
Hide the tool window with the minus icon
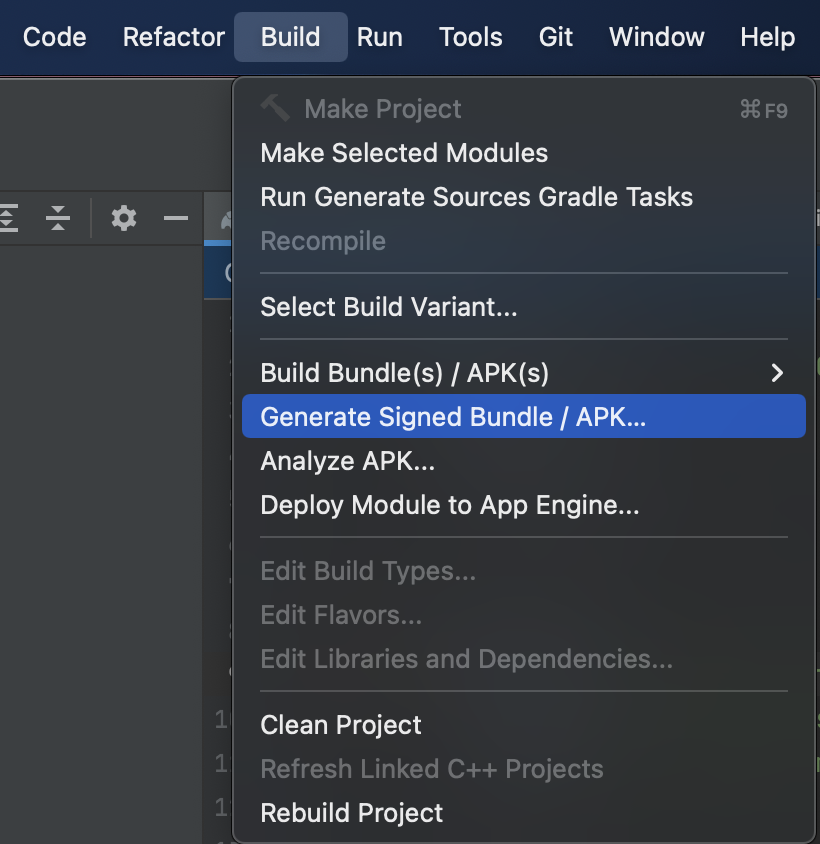pyautogui.click(x=176, y=217)
